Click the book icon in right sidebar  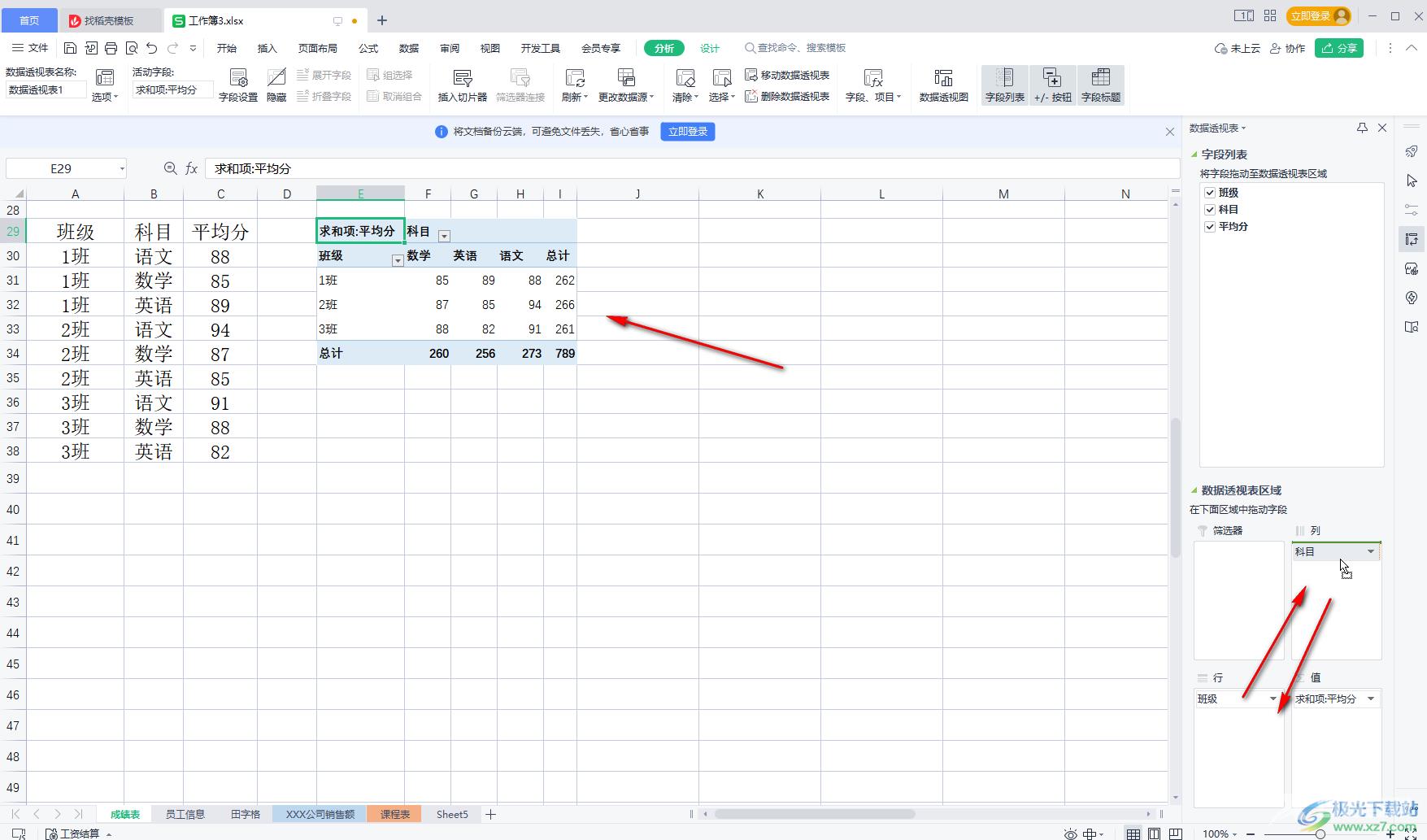(x=1412, y=327)
